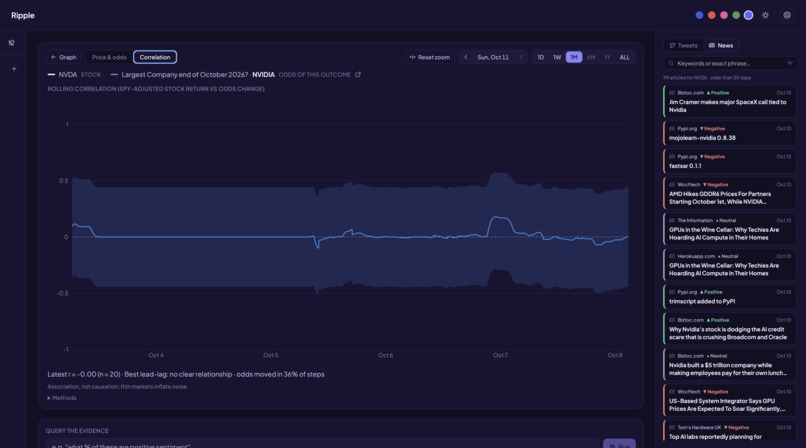Viewport: 806px width, 448px height.
Task: Select the ALL time range
Action: (625, 57)
